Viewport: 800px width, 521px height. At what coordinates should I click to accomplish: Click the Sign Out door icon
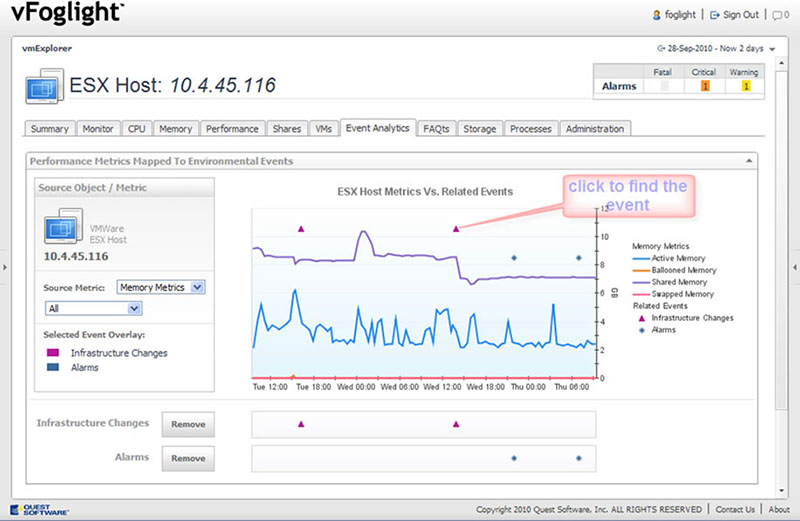(715, 15)
